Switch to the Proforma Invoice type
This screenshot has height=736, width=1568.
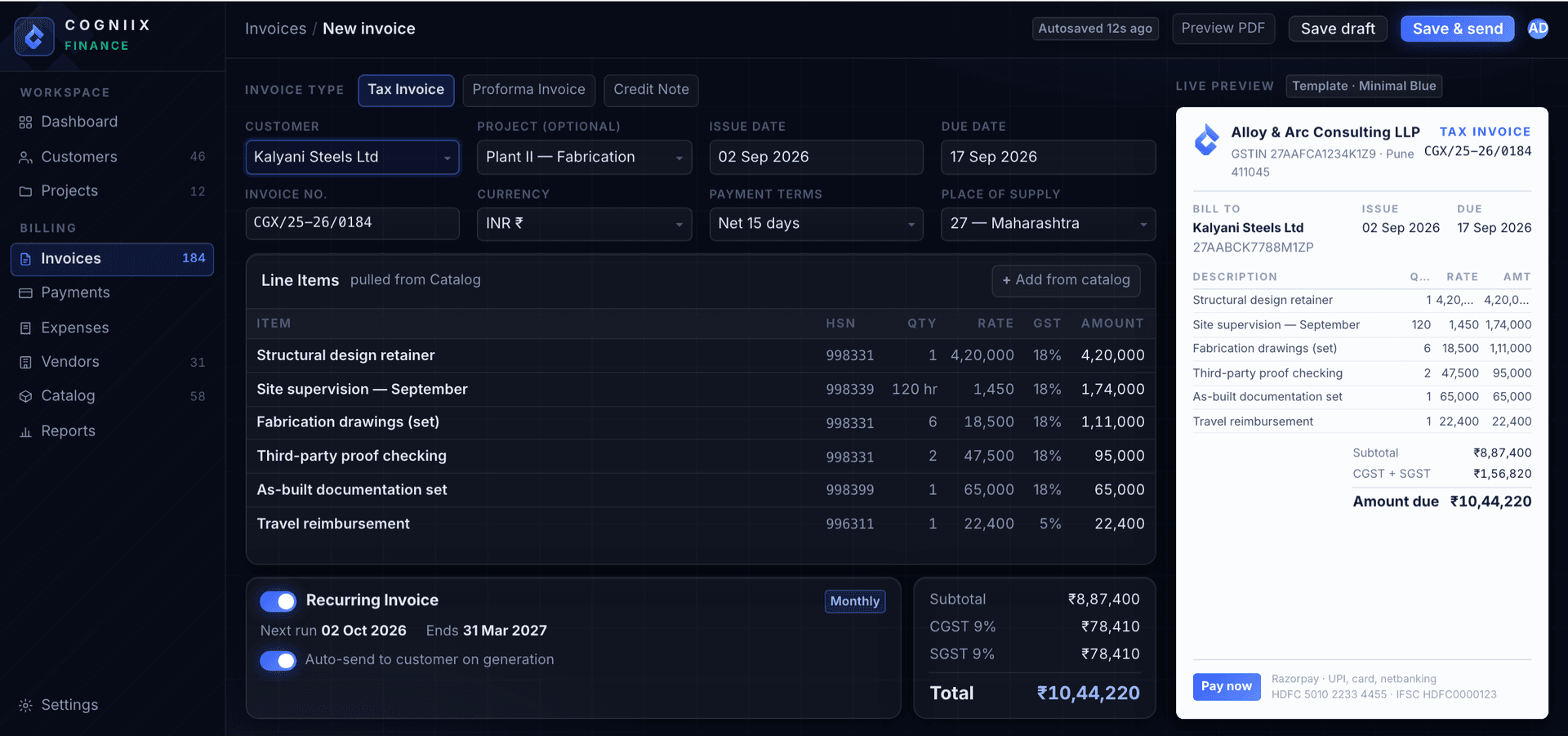tap(528, 90)
